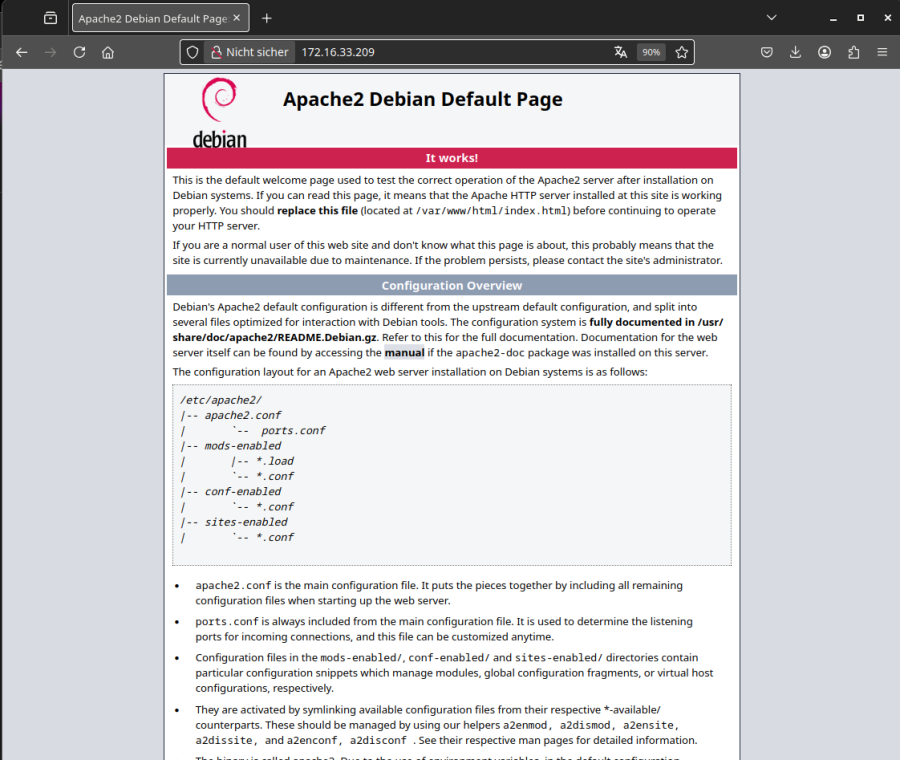900x760 pixels.
Task: Navigate back to the previous page
Action: [21, 51]
